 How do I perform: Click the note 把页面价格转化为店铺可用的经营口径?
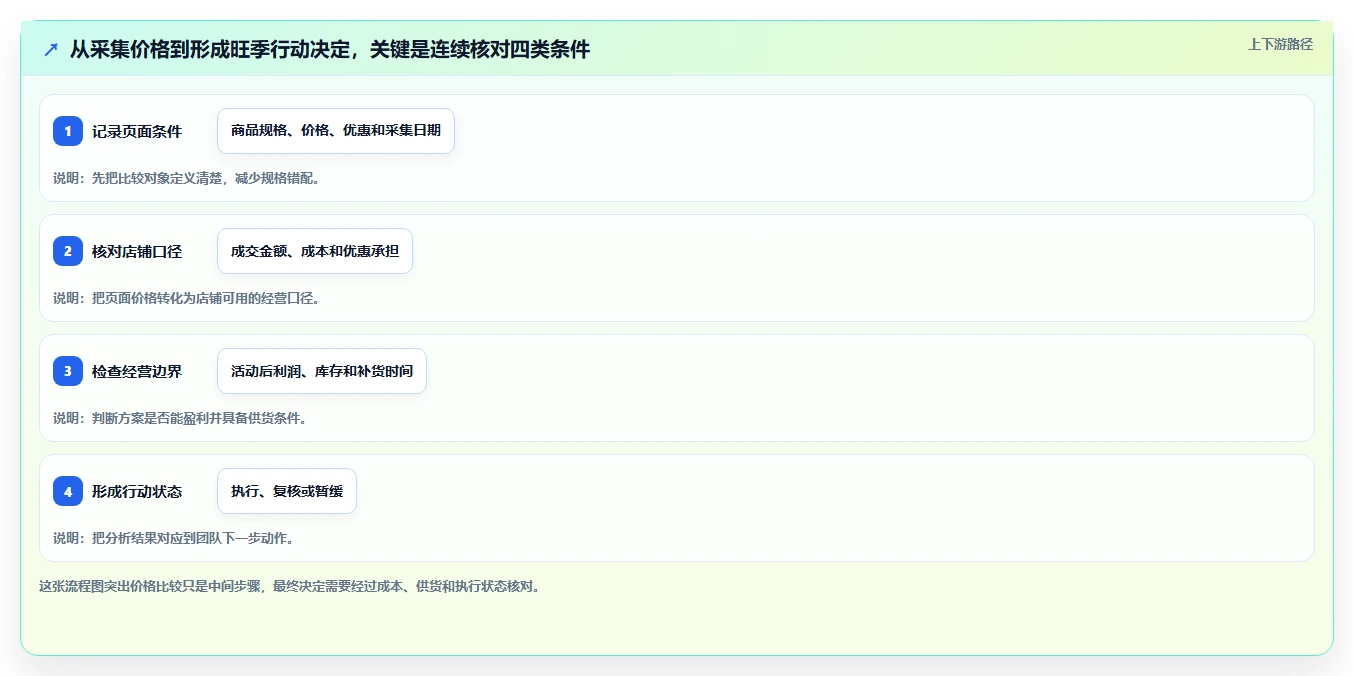pos(206,298)
